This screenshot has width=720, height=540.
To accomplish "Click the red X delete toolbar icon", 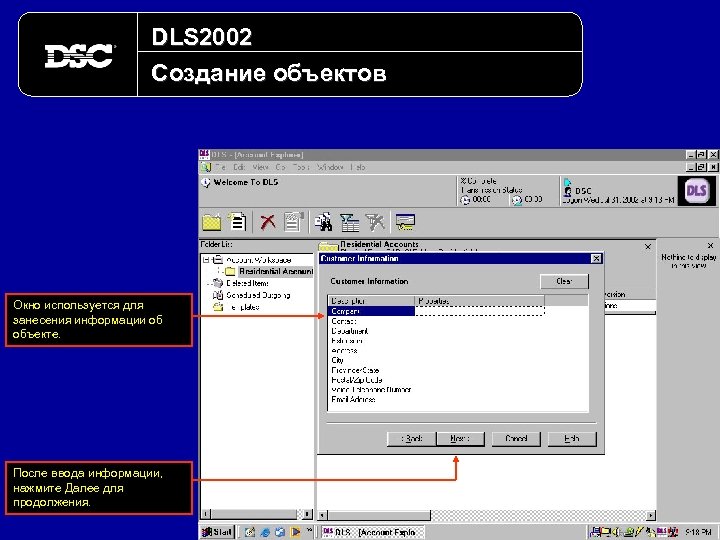I will 268,222.
